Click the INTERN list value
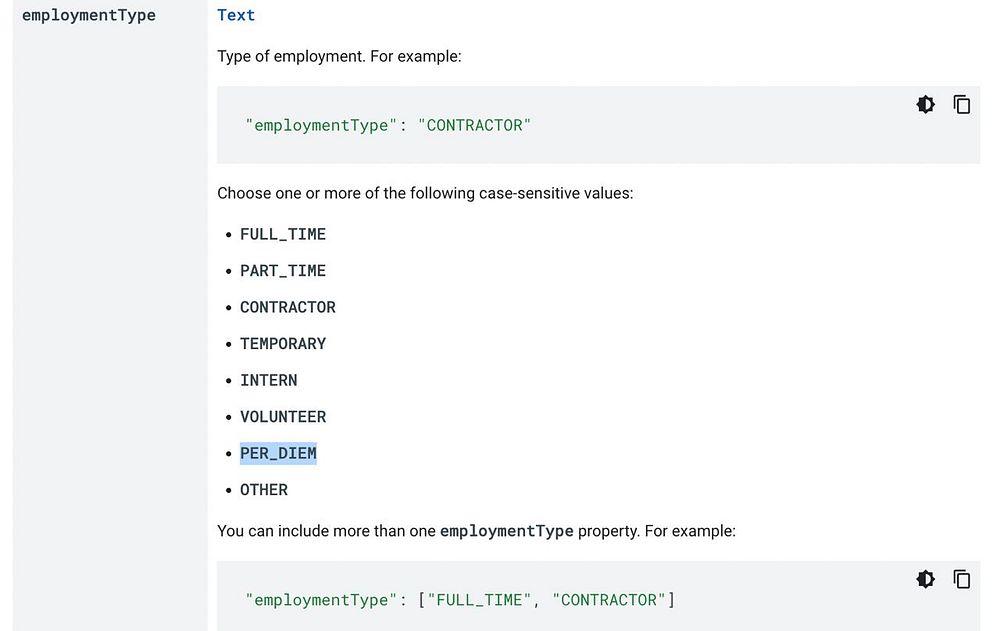 point(269,380)
